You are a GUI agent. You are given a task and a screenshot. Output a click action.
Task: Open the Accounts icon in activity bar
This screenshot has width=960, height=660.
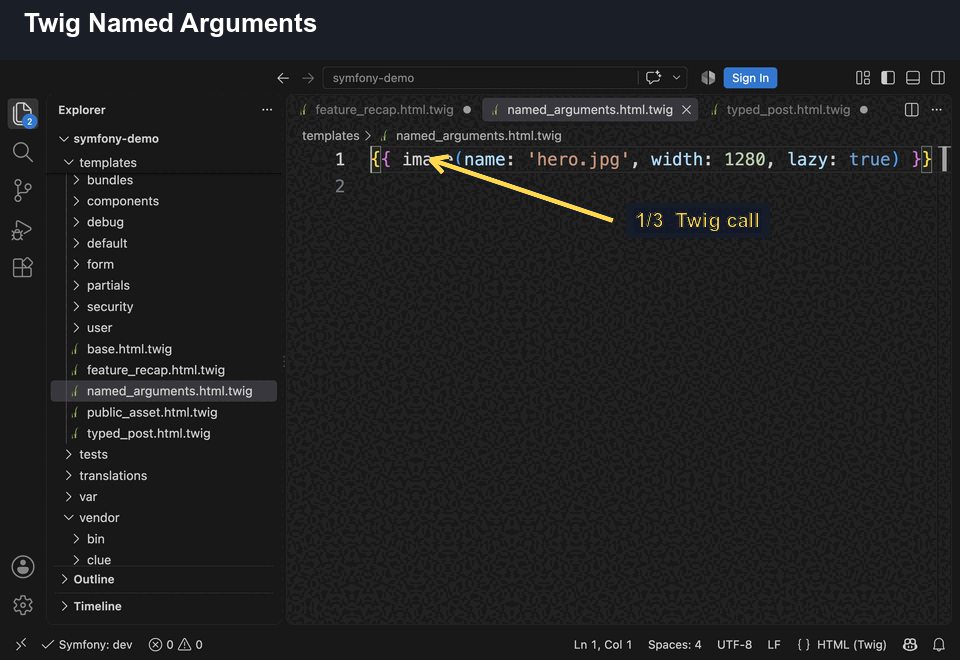[23, 567]
